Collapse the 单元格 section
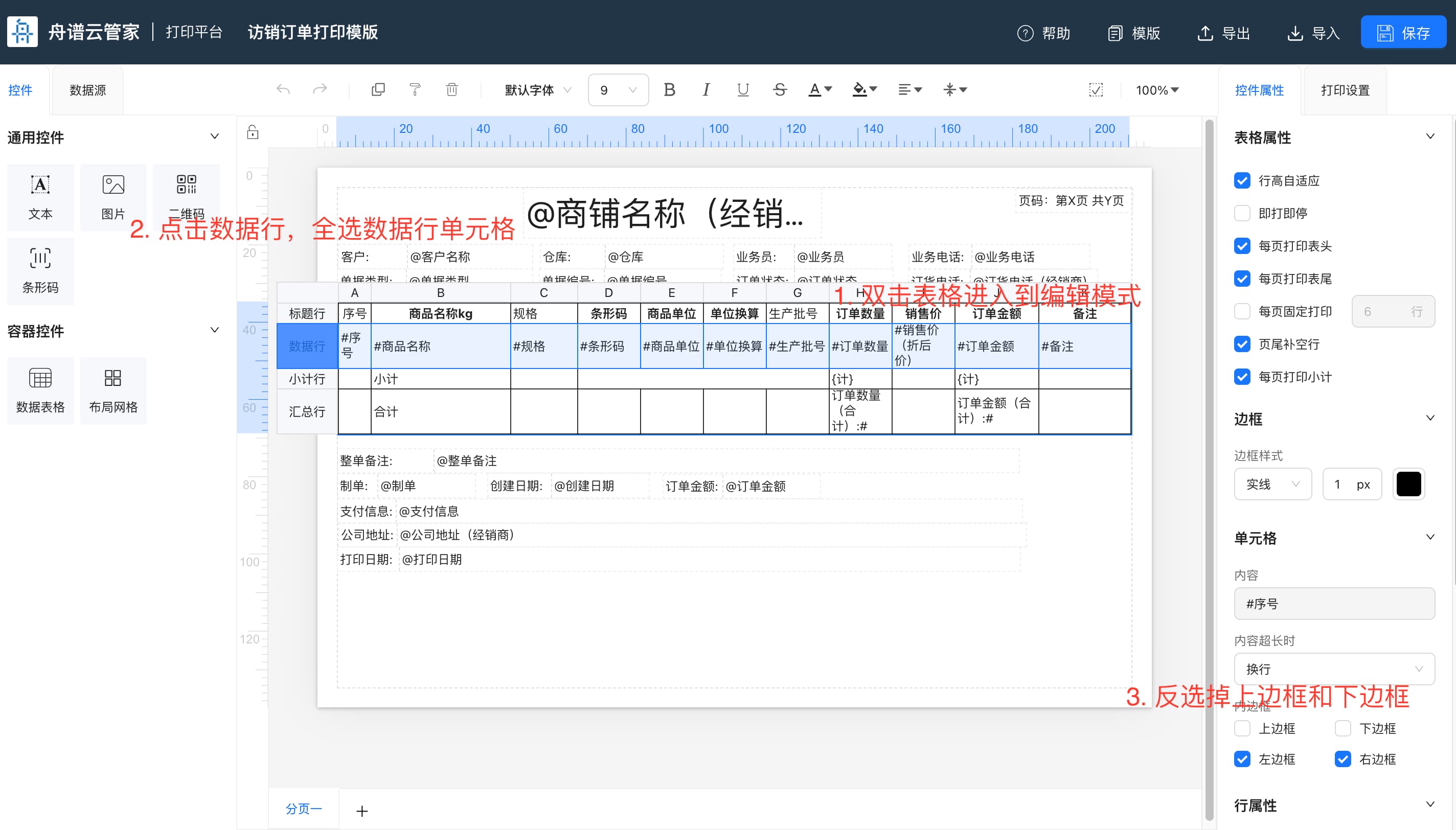The image size is (1456, 830). pyautogui.click(x=1430, y=538)
